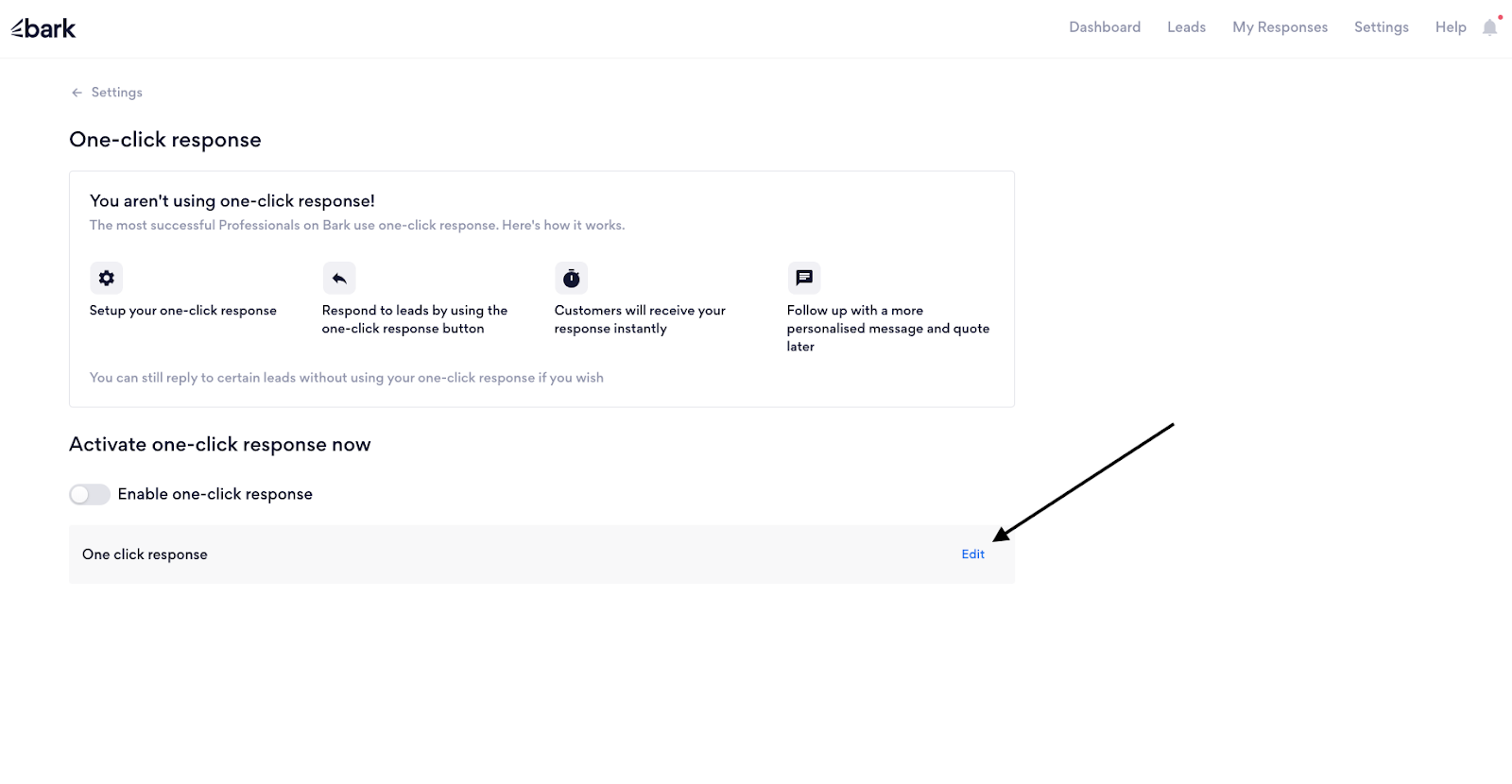Viewport: 1512px width, 784px height.
Task: Click the back arrow beside Settings
Action: pyautogui.click(x=77, y=93)
